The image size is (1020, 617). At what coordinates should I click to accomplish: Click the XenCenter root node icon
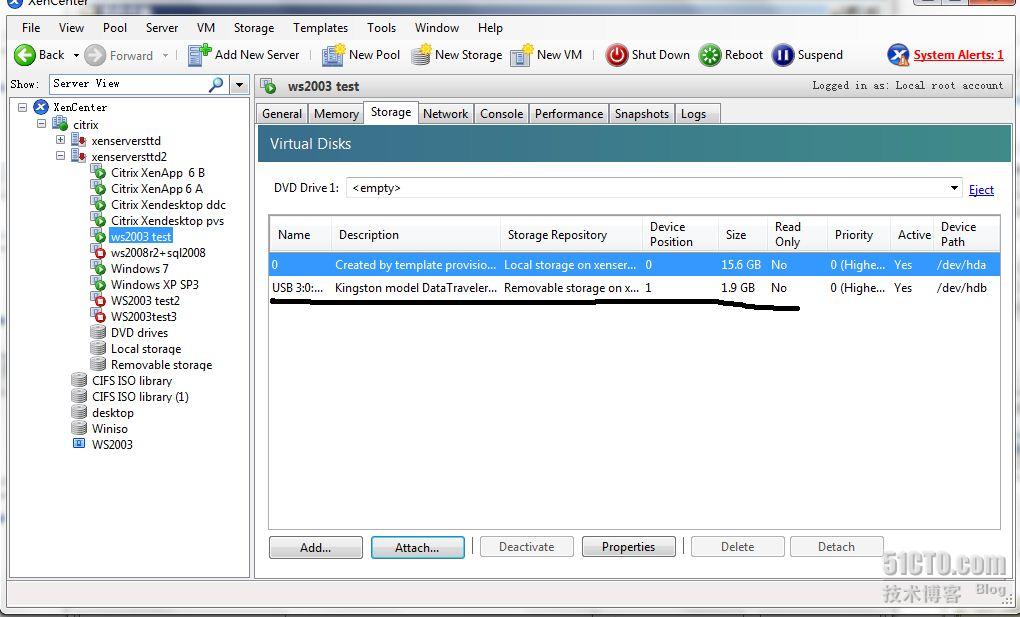tap(41, 107)
